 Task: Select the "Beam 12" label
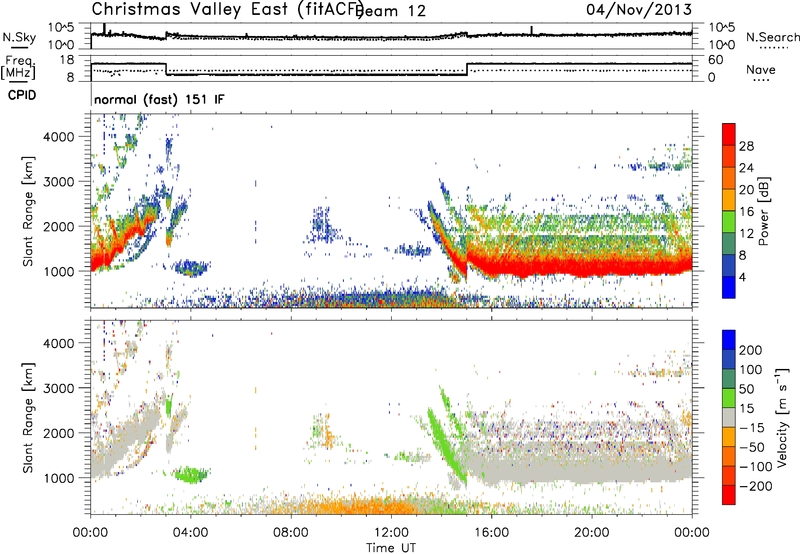pos(390,11)
